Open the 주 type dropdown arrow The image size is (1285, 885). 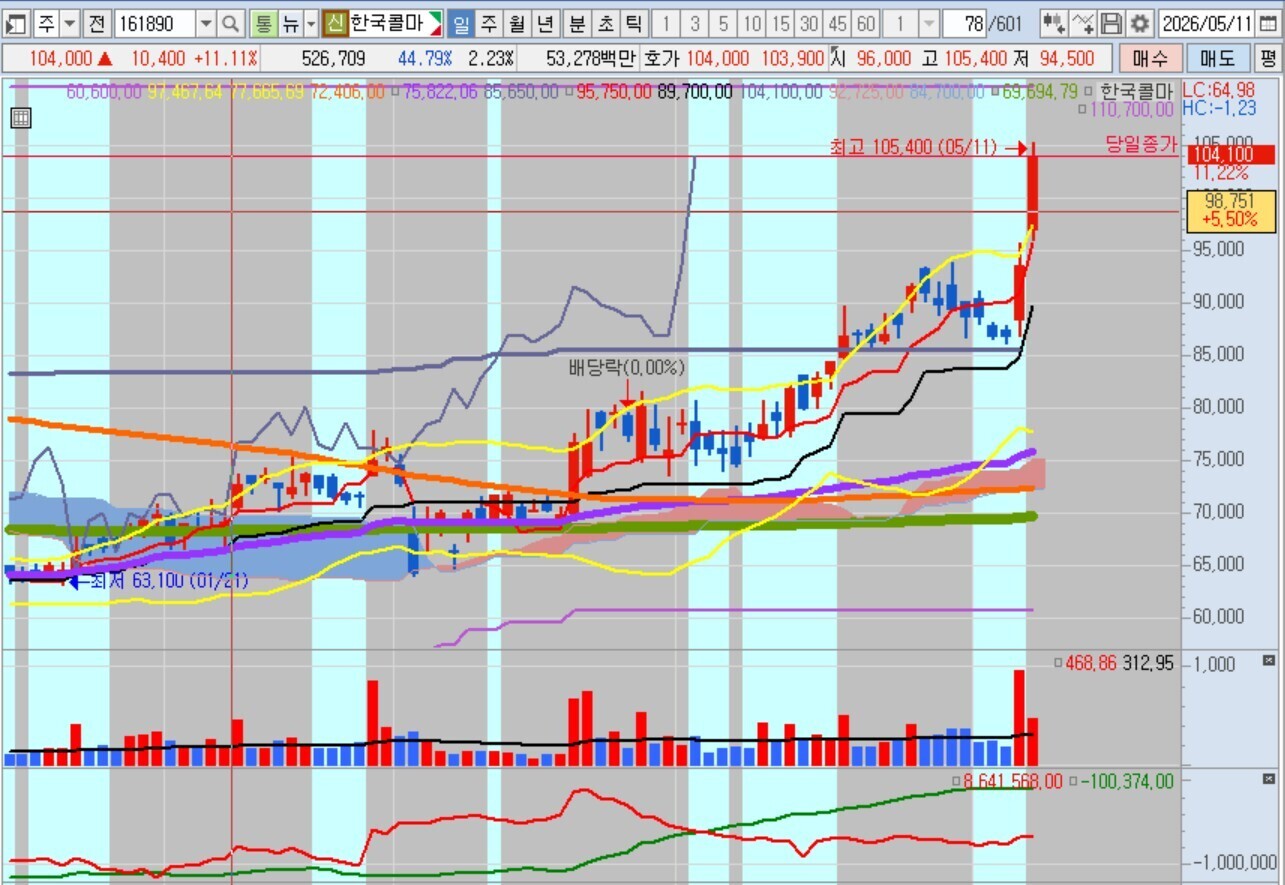69,23
